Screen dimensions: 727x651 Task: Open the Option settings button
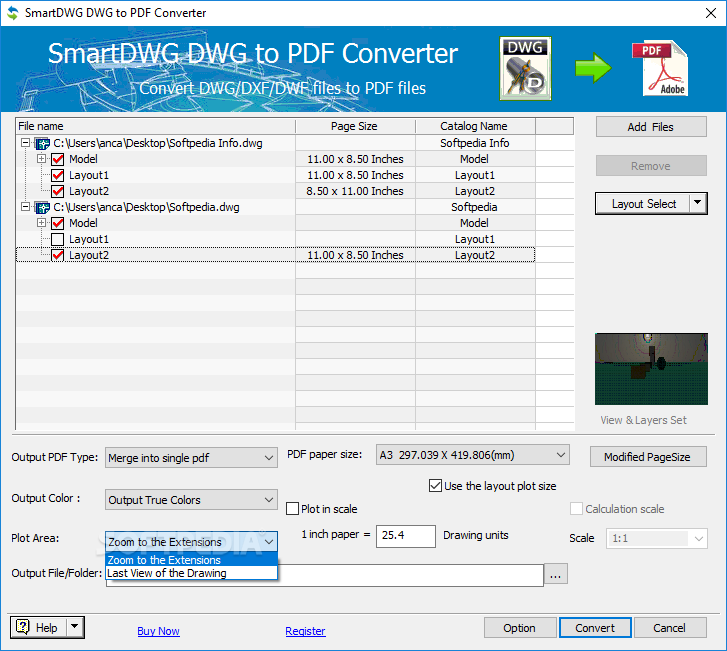[x=520, y=628]
